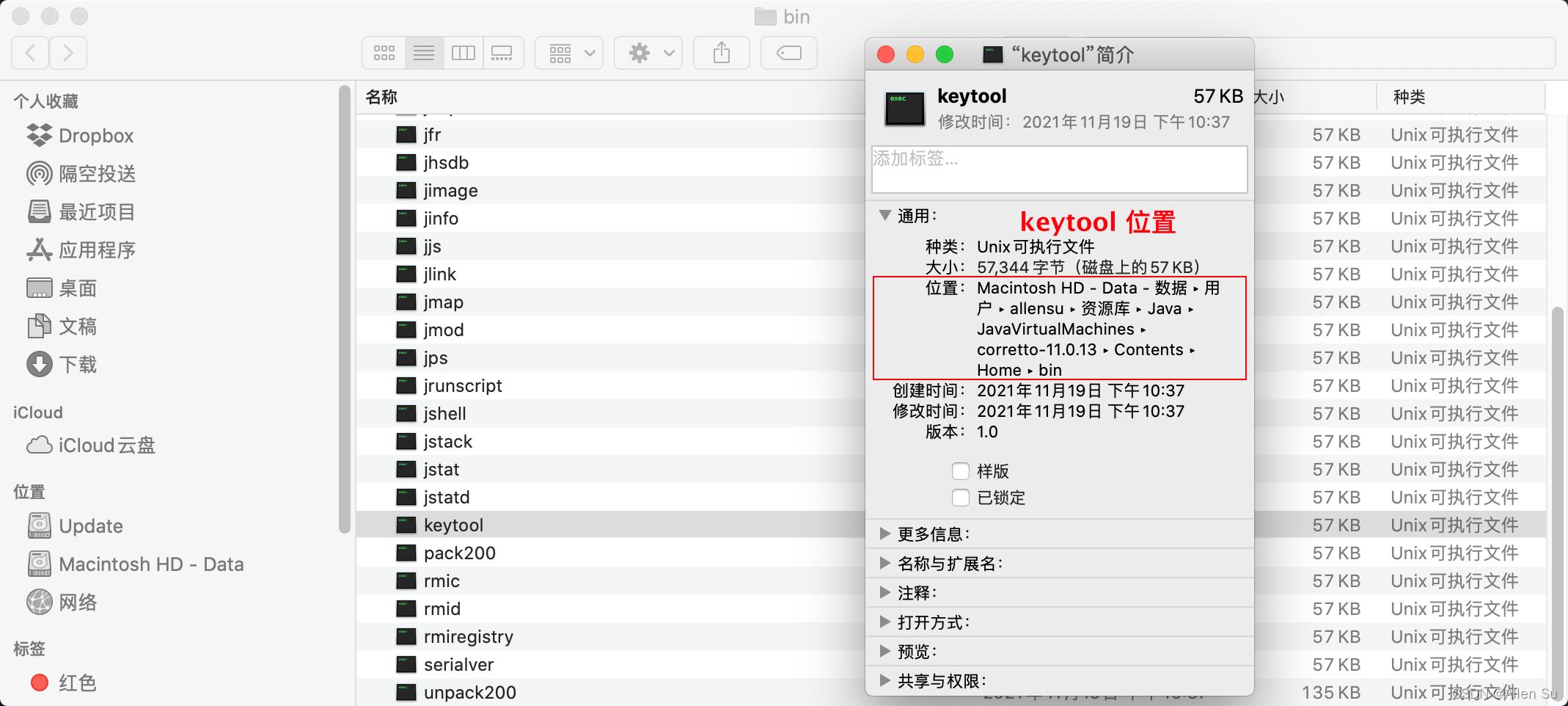Open the grouping options menu

pyautogui.click(x=569, y=52)
